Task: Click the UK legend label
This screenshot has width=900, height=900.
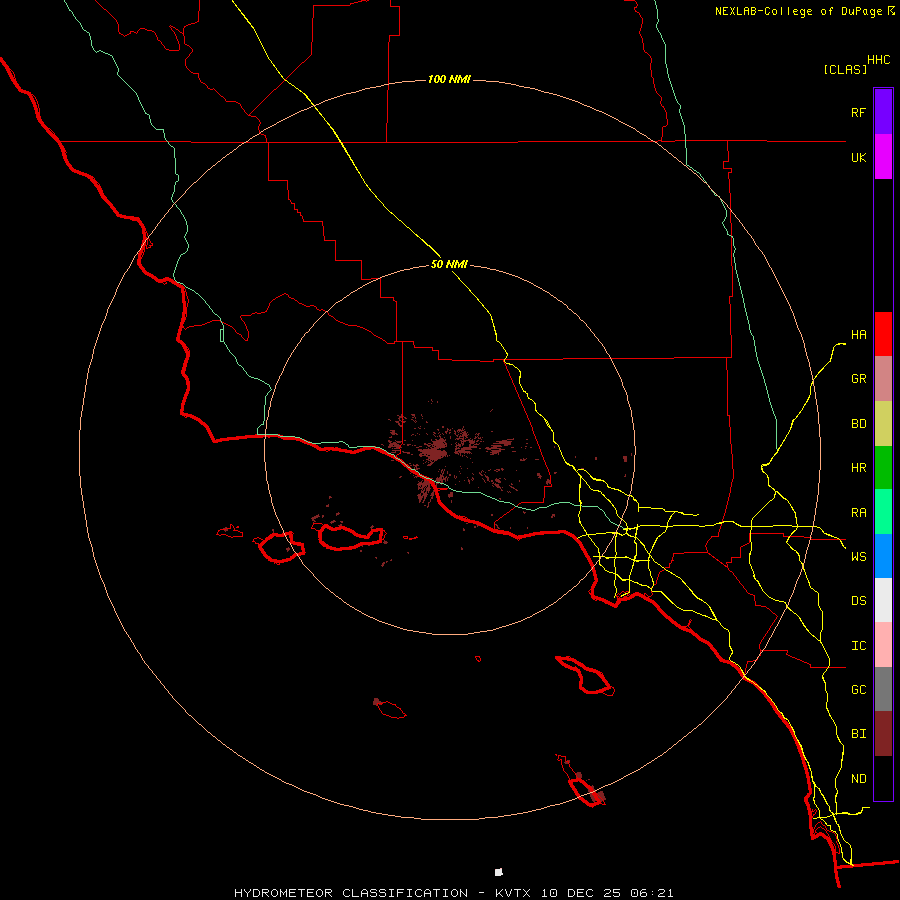Action: 858,157
